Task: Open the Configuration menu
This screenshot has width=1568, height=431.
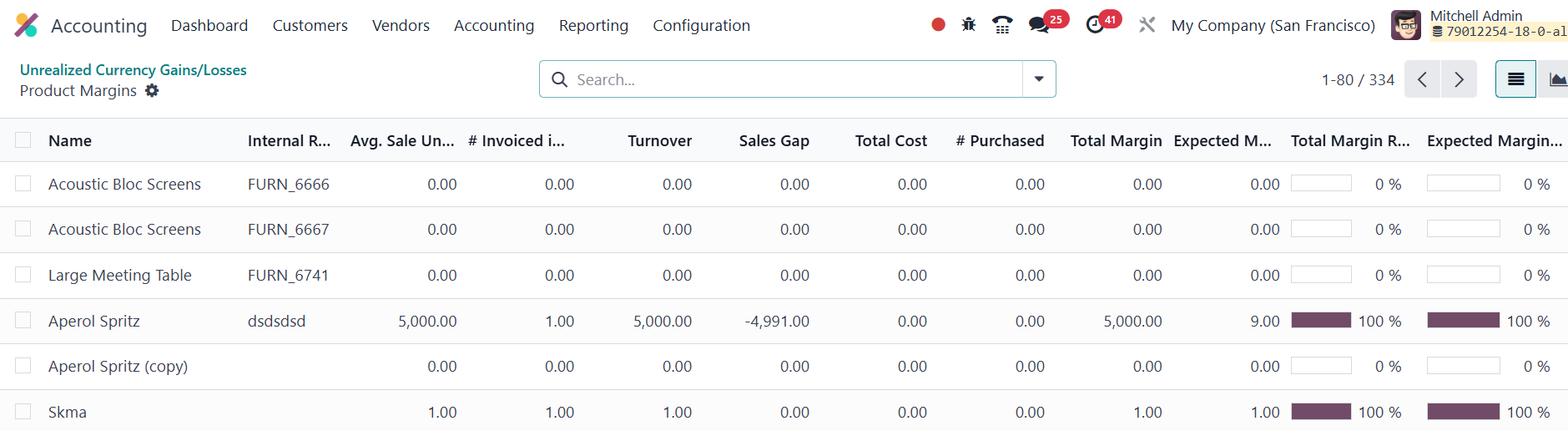Action: point(701,25)
